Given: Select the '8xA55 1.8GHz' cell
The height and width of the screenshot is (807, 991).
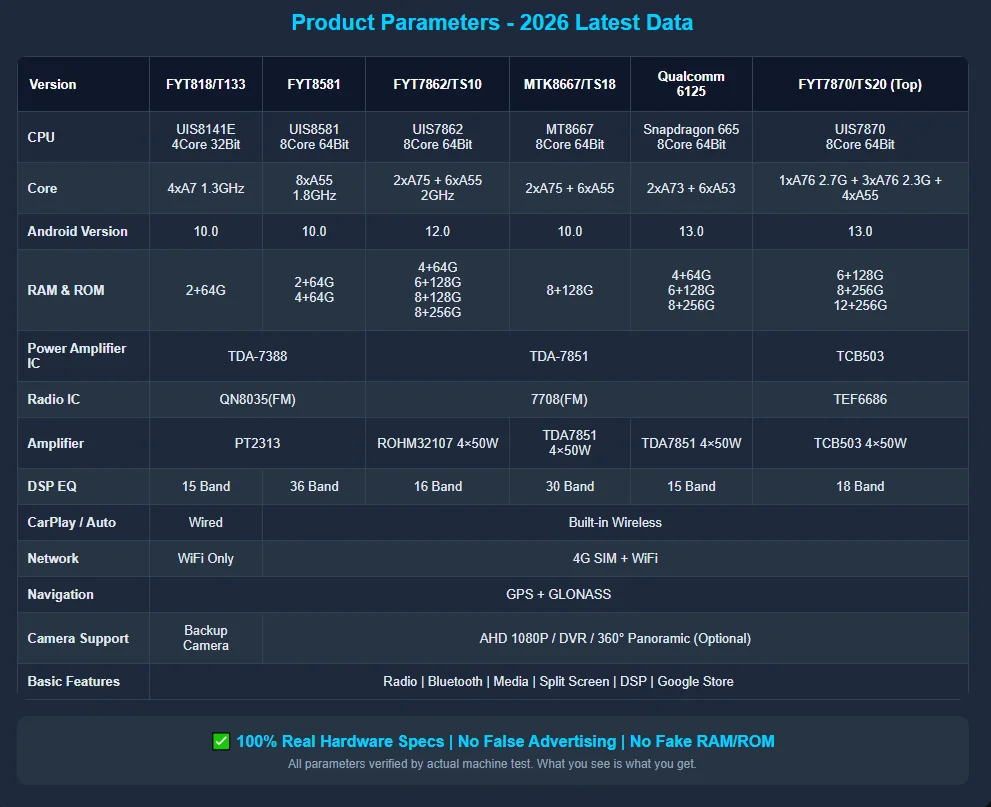Looking at the screenshot, I should tap(314, 188).
